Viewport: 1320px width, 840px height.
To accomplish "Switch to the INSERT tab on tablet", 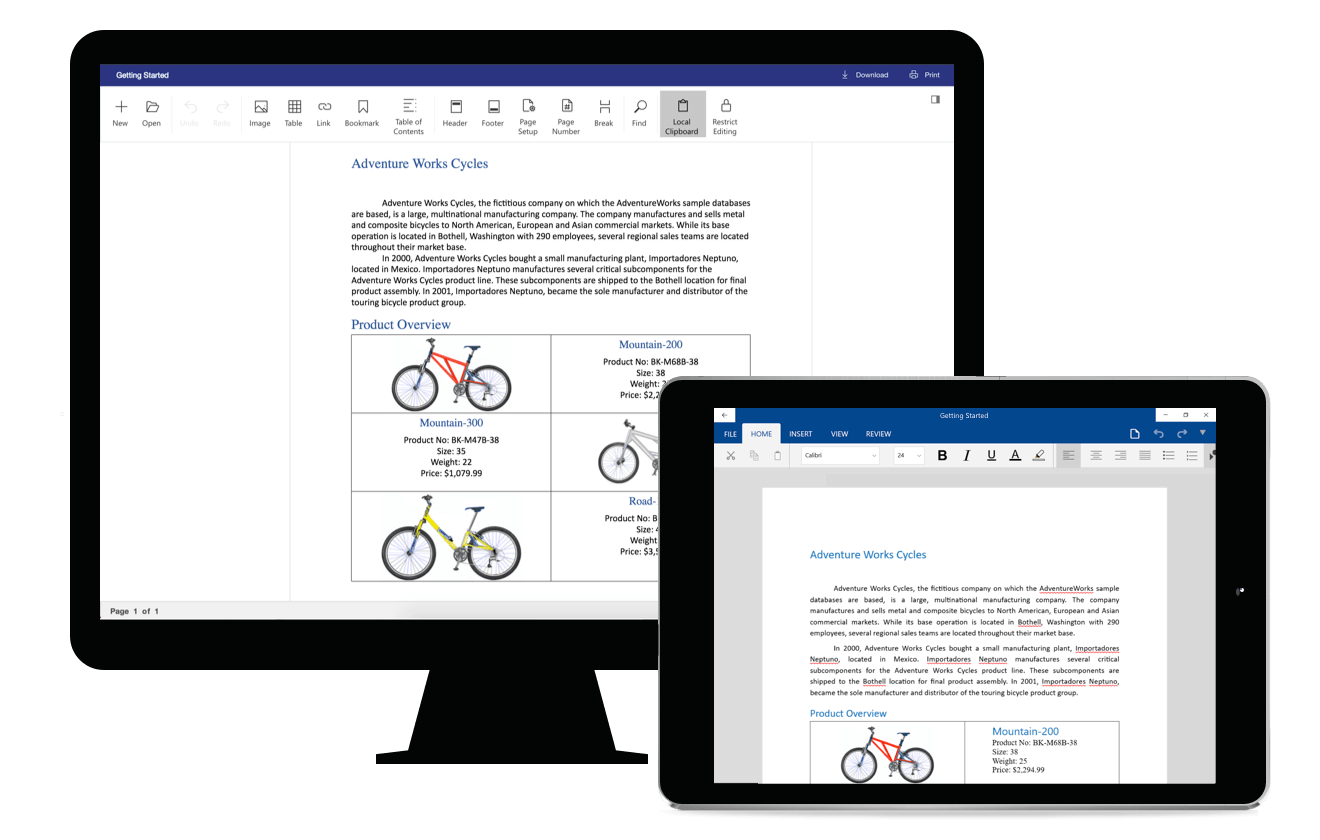I will pyautogui.click(x=800, y=434).
